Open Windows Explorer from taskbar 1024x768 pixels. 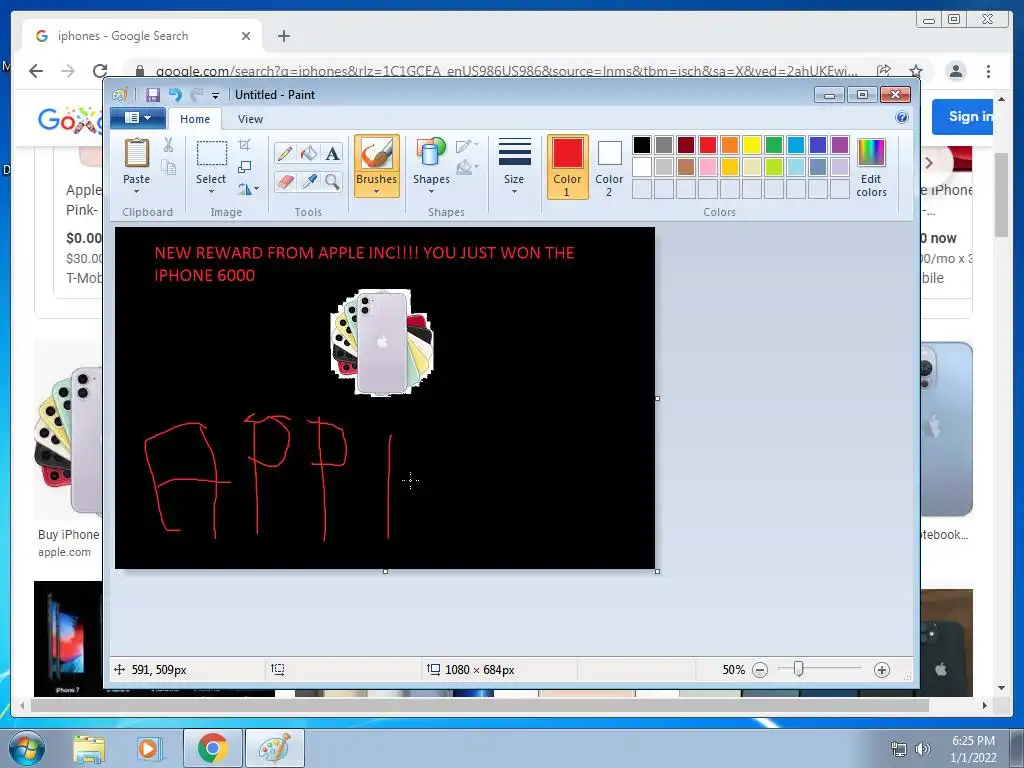click(89, 748)
